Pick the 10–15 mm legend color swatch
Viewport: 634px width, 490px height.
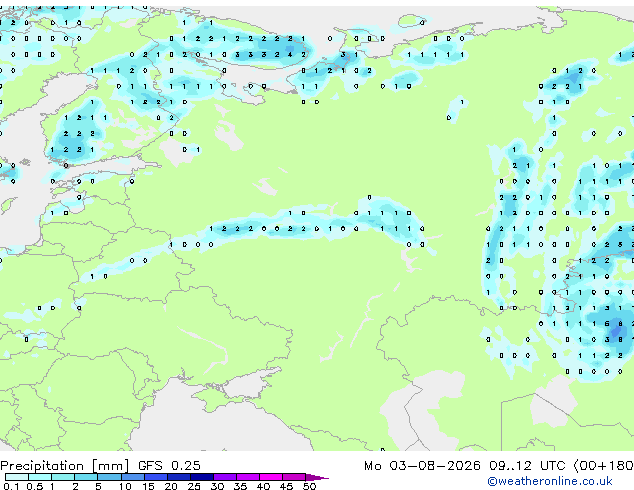tap(133, 477)
